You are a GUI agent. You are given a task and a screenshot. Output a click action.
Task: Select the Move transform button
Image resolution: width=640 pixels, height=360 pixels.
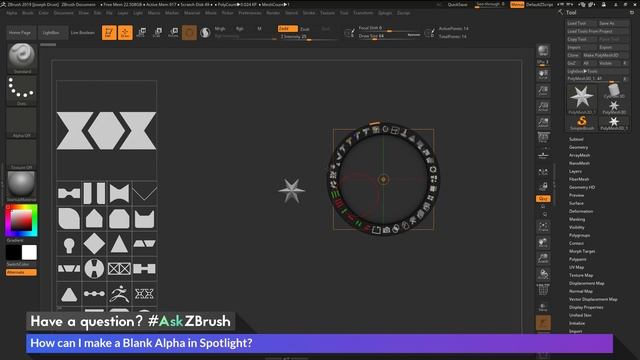tap(141, 33)
